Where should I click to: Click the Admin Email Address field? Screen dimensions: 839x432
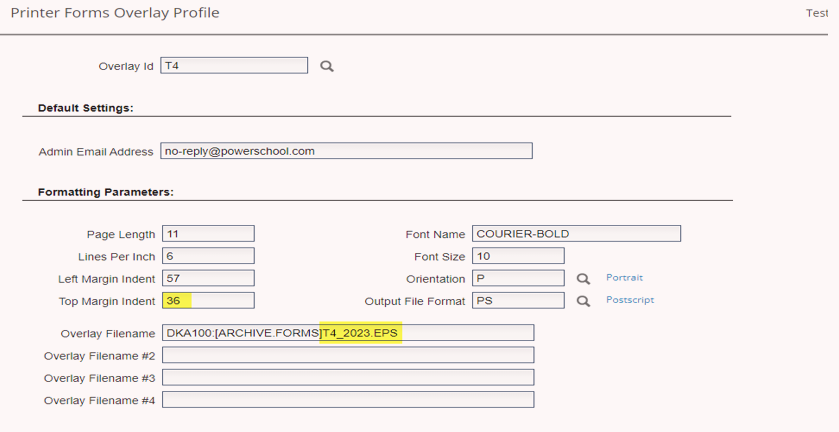click(x=346, y=151)
